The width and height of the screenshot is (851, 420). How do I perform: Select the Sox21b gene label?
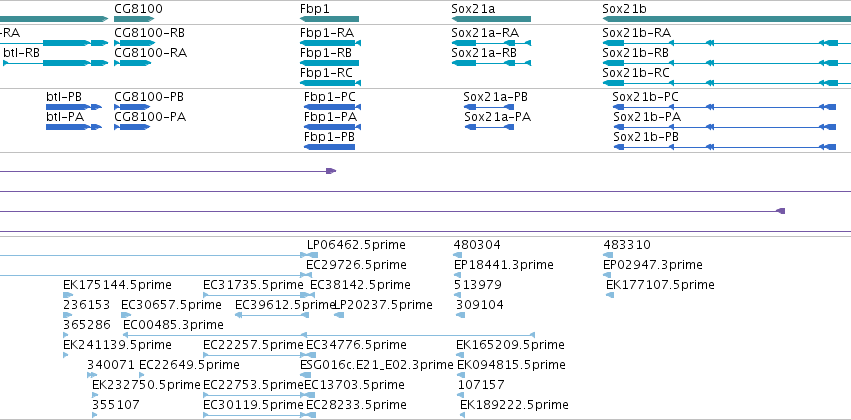[624, 9]
